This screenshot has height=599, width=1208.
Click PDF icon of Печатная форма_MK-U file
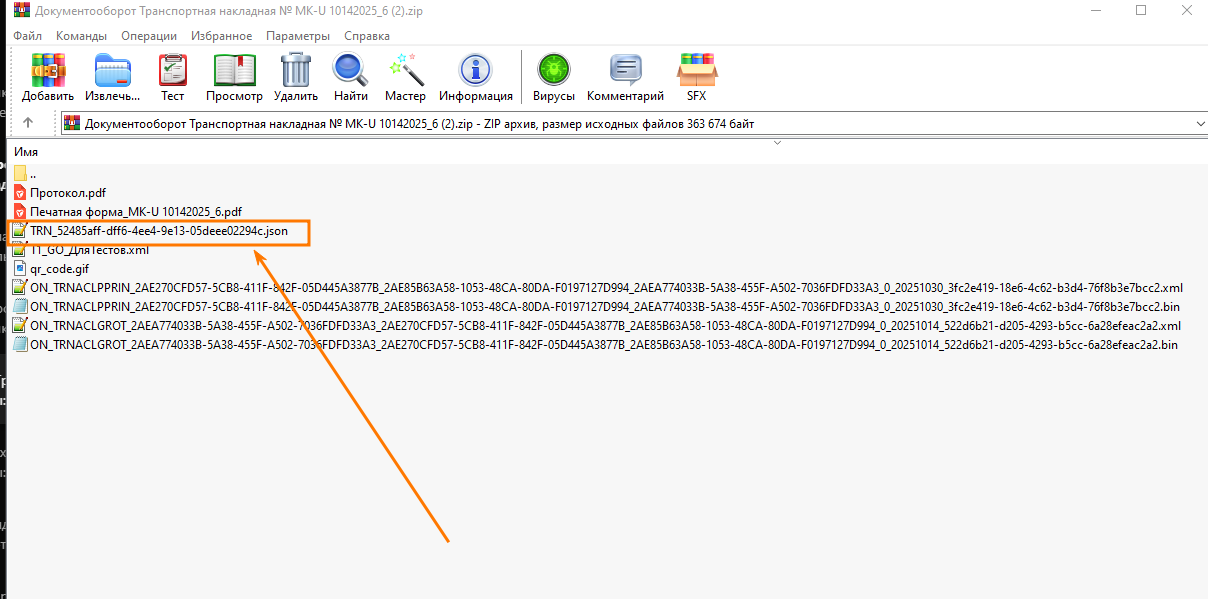(20, 212)
